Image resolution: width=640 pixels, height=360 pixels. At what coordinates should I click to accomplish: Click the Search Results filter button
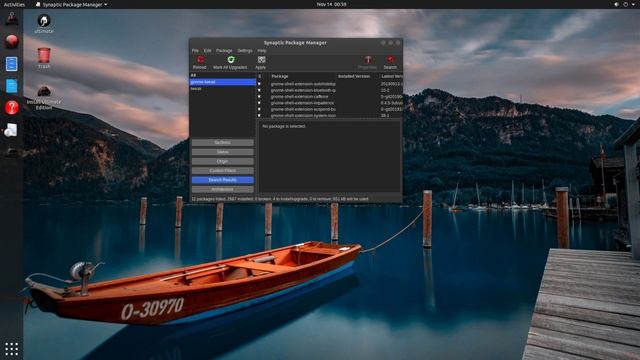222,180
